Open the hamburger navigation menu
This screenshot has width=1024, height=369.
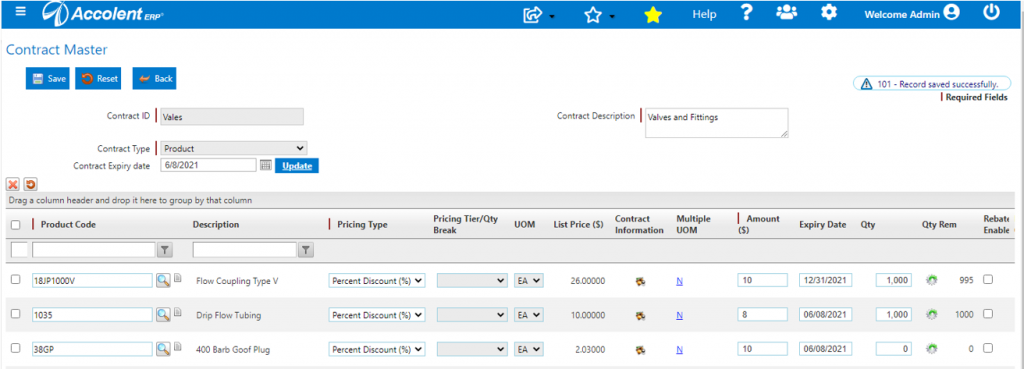coord(21,12)
